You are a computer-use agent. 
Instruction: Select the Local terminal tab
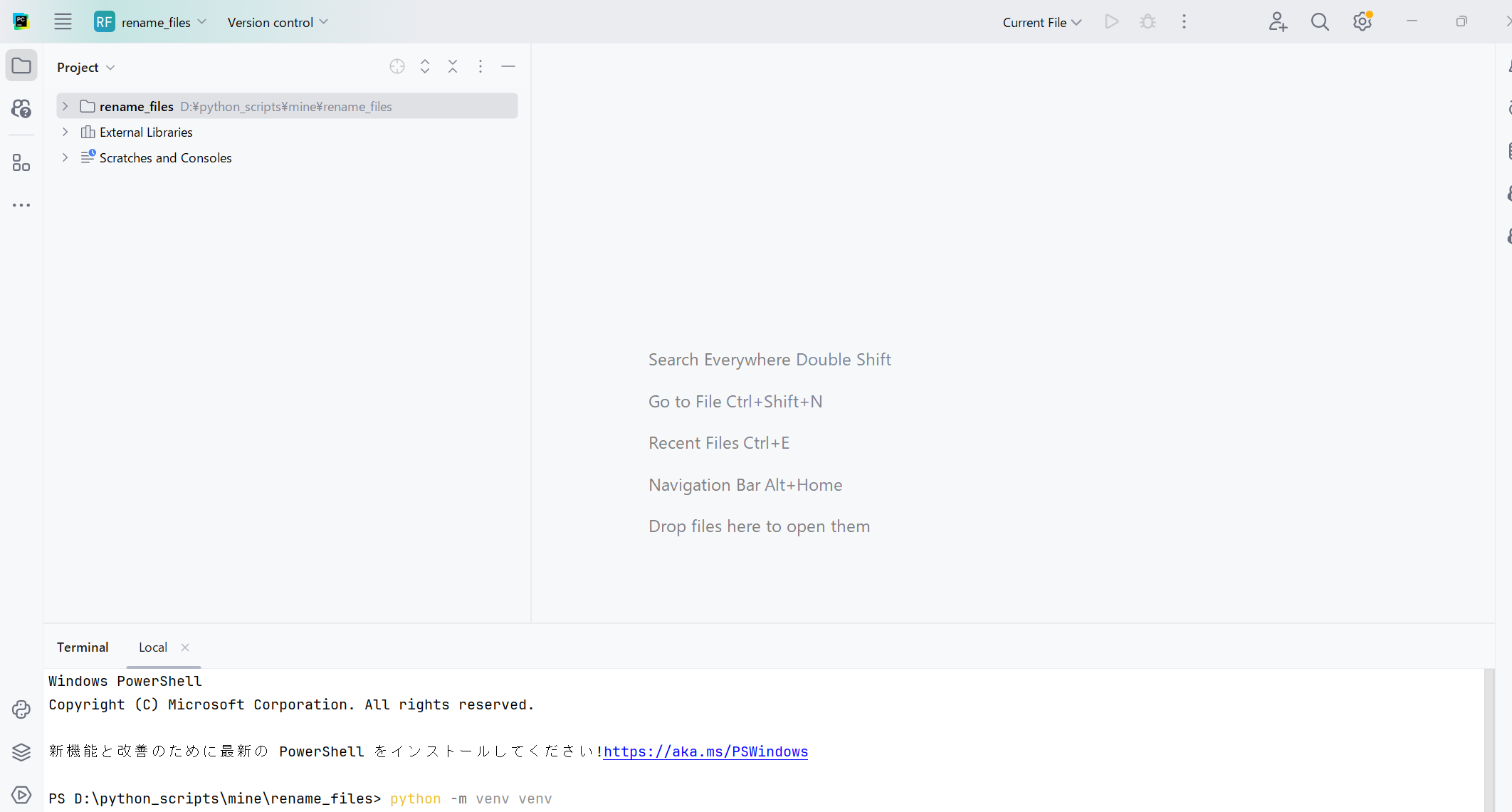[x=153, y=647]
